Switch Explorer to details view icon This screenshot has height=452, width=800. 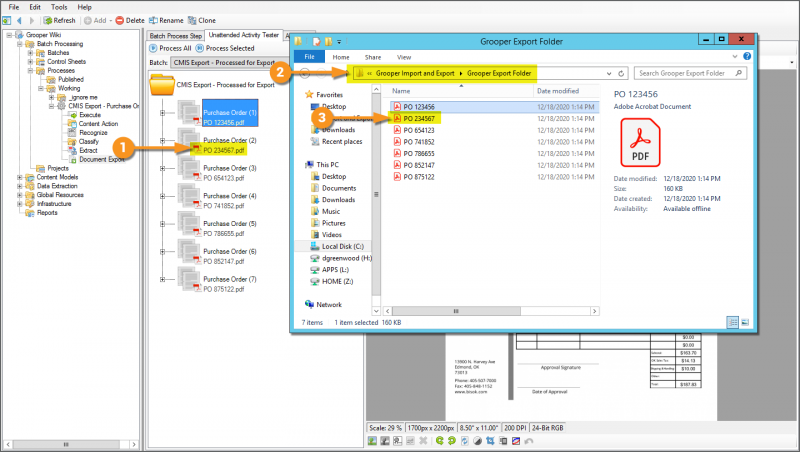pos(733,322)
